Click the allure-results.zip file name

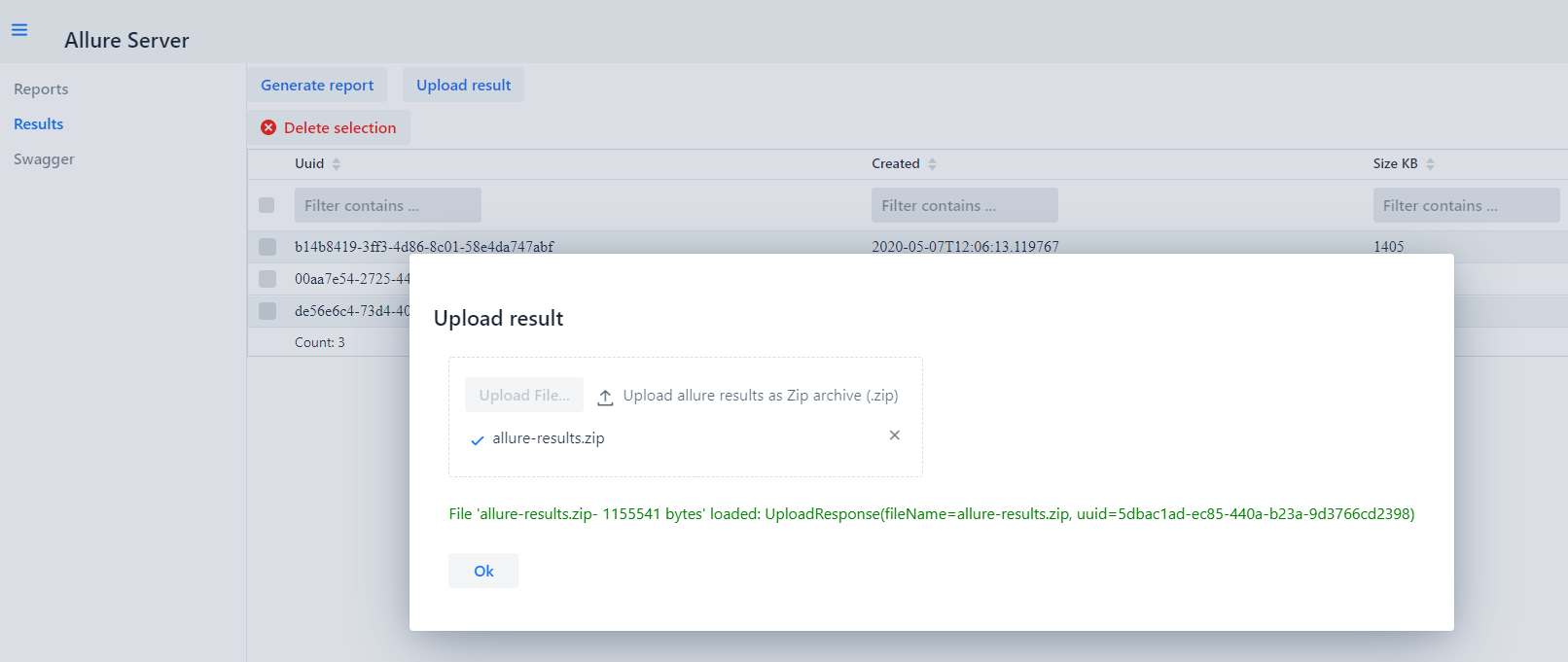click(549, 438)
